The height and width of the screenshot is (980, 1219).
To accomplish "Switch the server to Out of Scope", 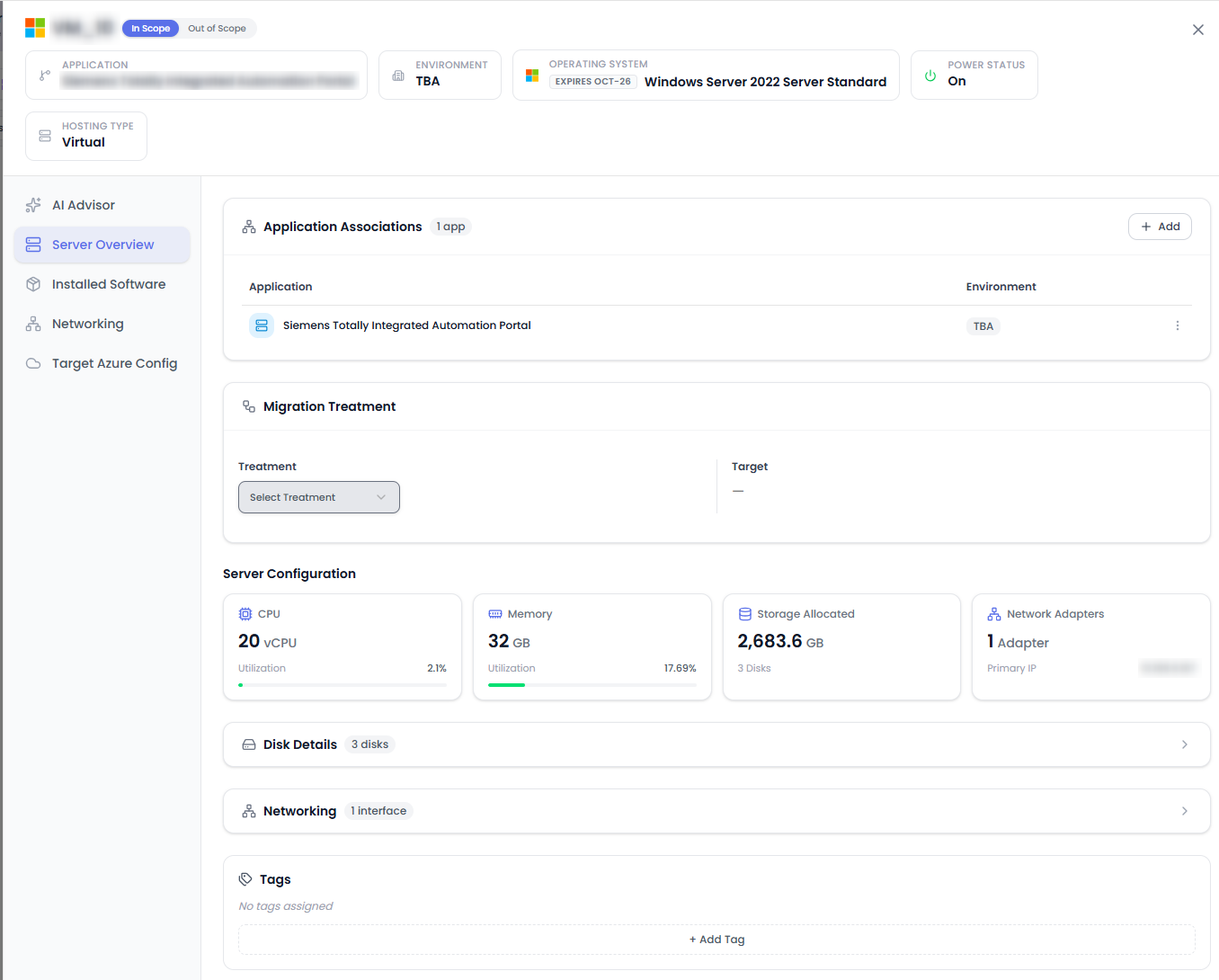I will 217,29.
